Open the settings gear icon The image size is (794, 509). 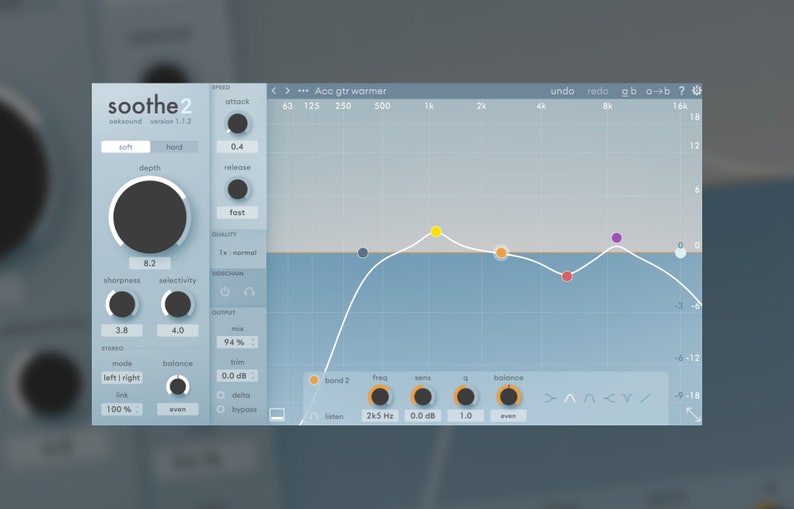point(697,90)
